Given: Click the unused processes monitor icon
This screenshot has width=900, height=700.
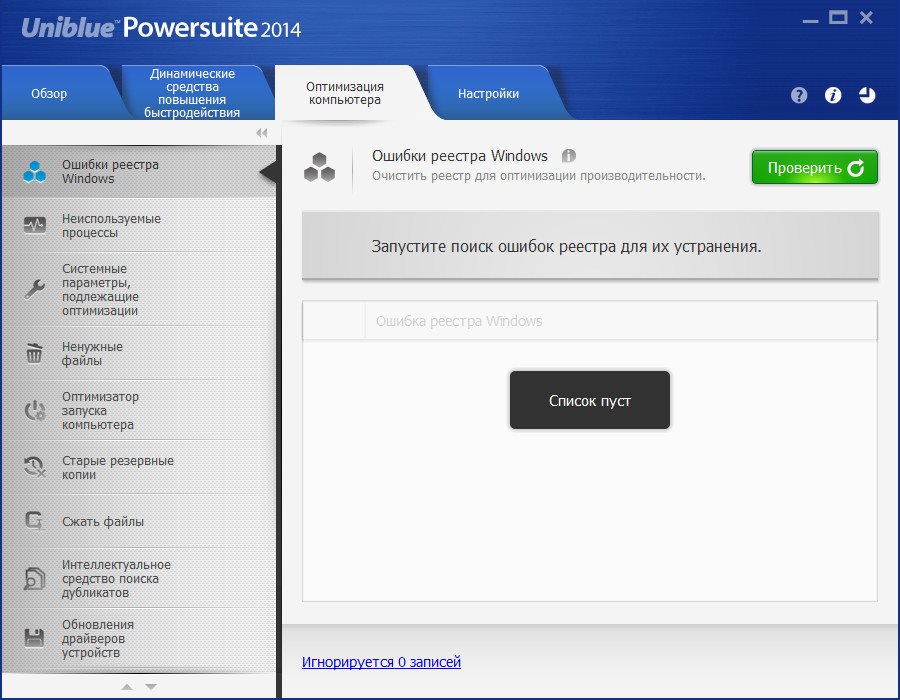Looking at the screenshot, I should [34, 225].
